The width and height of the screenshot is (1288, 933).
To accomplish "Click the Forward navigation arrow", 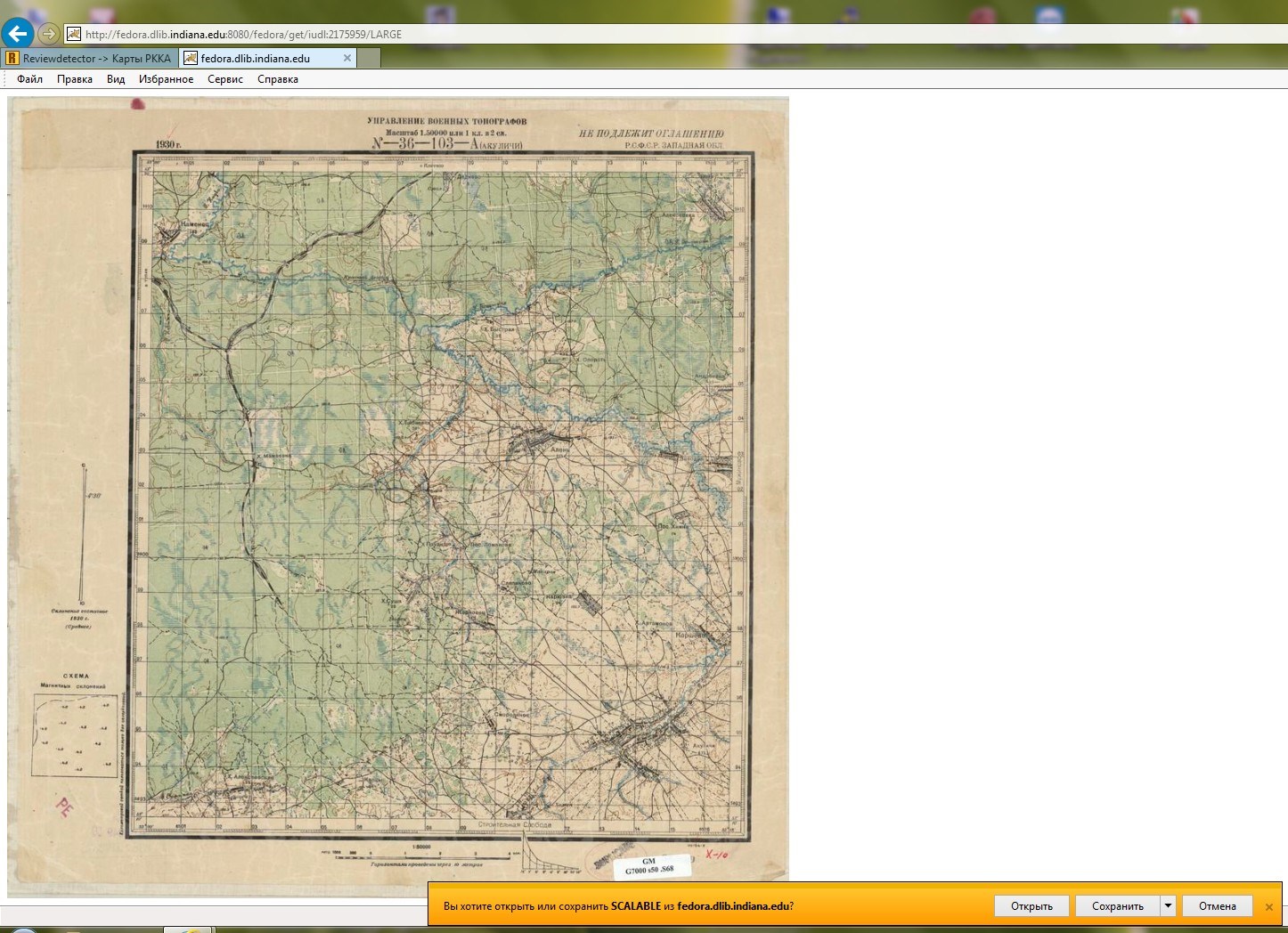I will (49, 34).
